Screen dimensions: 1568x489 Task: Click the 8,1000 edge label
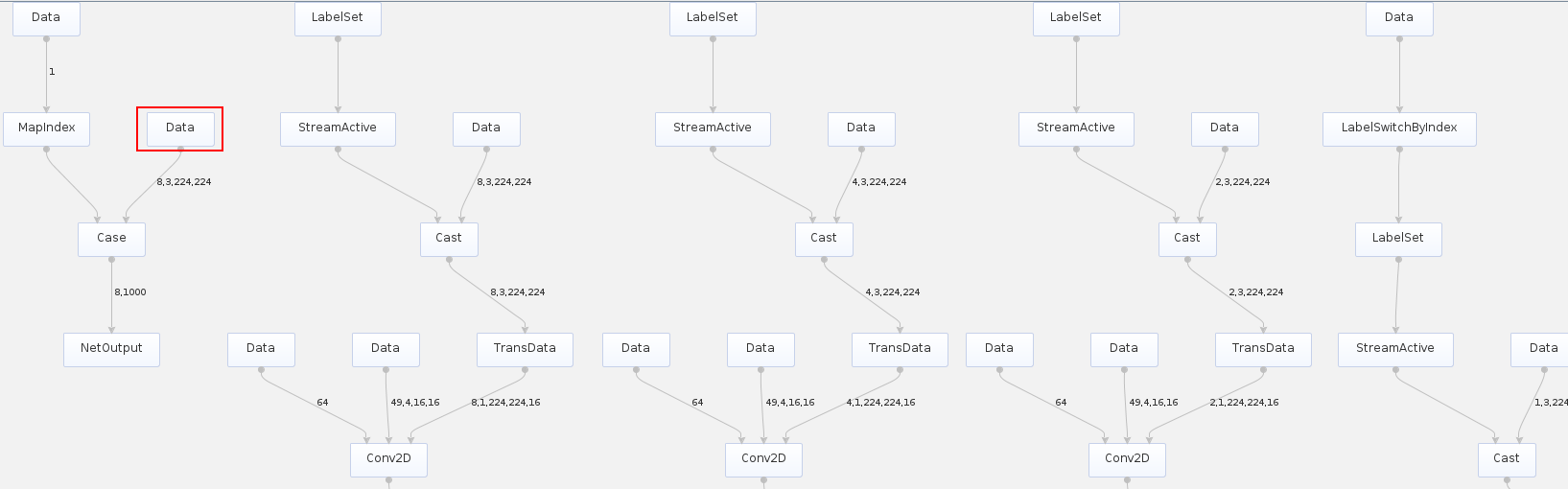(130, 292)
